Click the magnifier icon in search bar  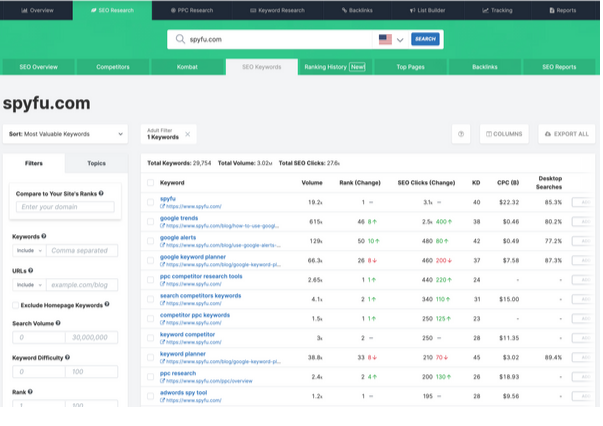[180, 39]
